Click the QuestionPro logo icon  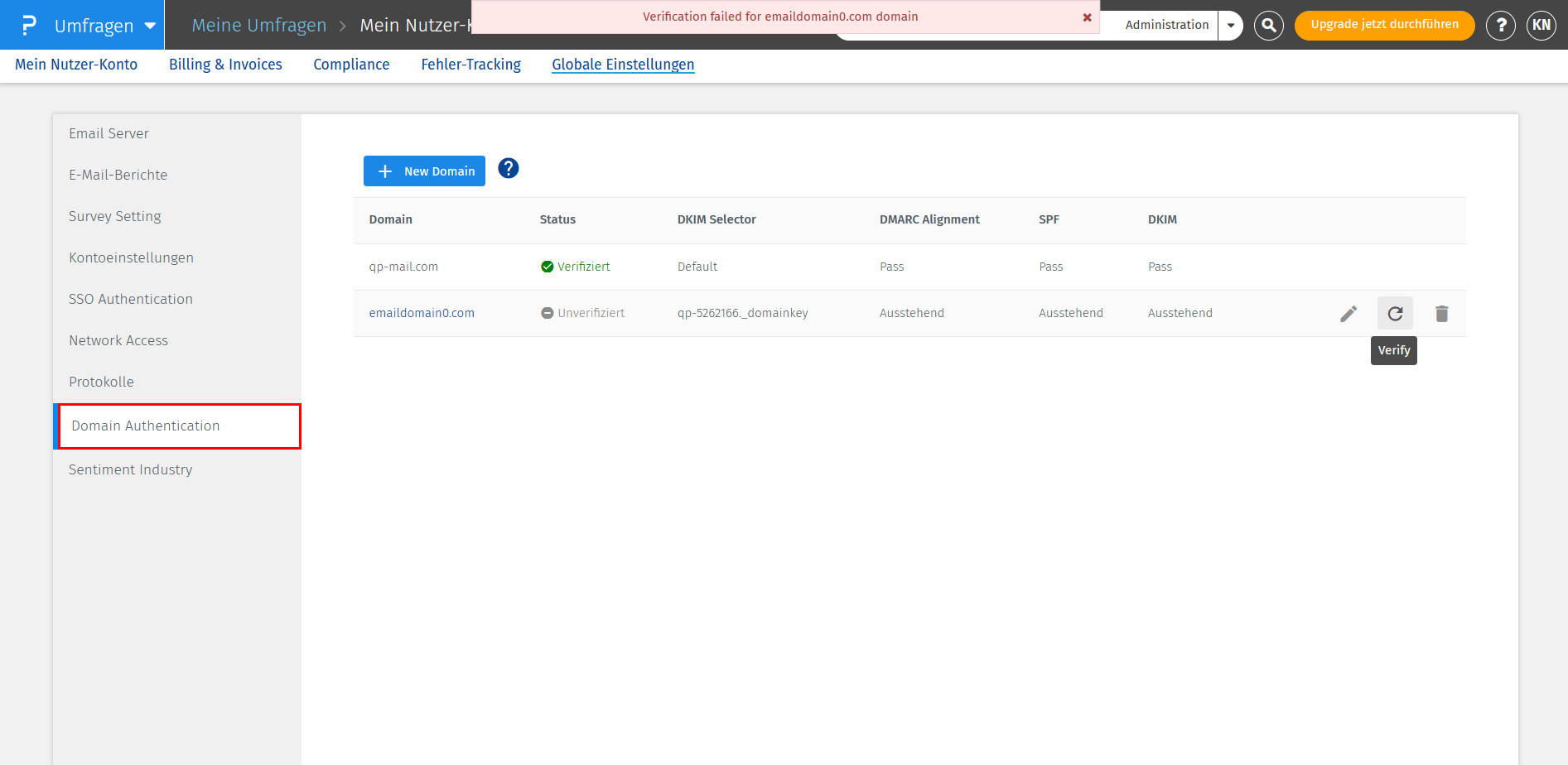coord(29,25)
